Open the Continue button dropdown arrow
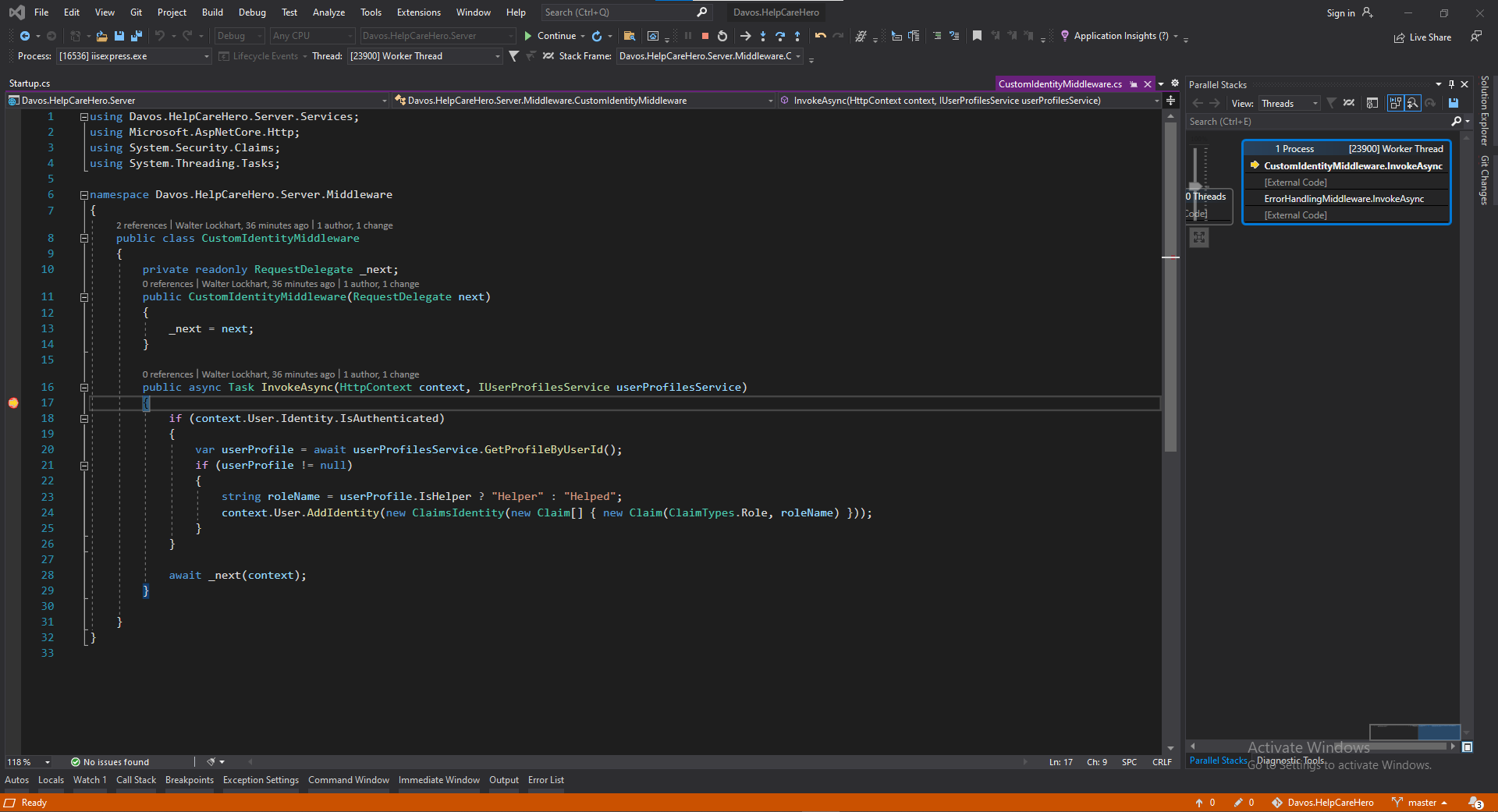This screenshot has width=1498, height=812. point(583,36)
